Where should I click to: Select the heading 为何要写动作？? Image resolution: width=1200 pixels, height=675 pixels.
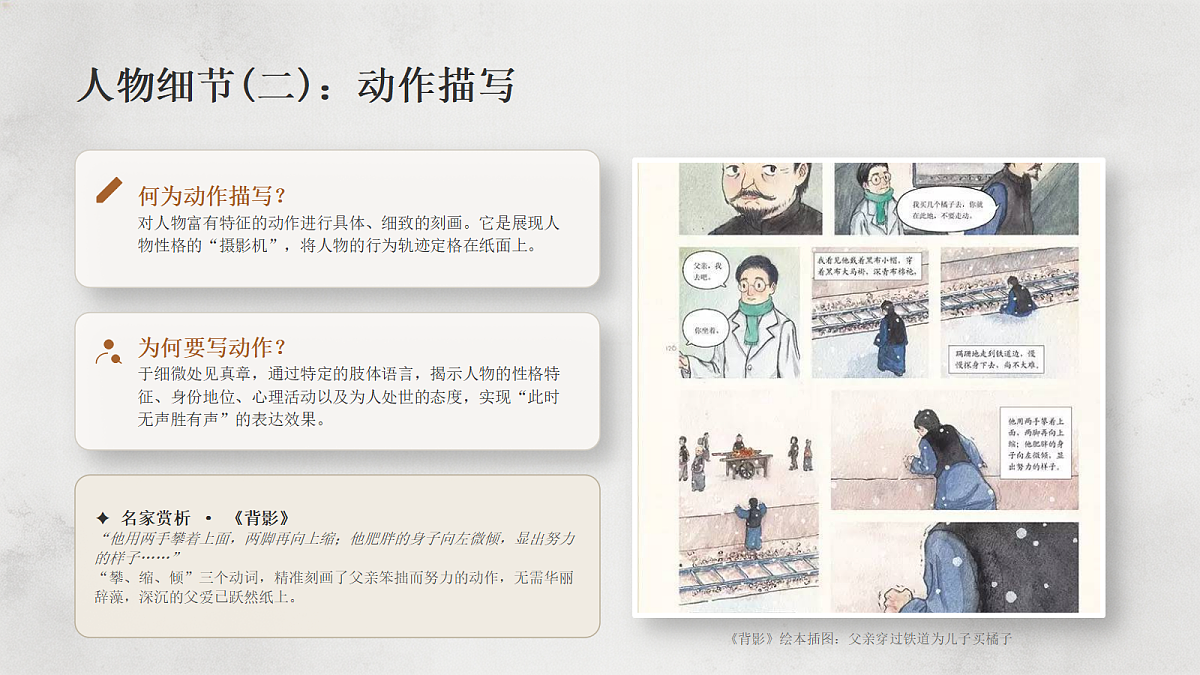pos(212,347)
